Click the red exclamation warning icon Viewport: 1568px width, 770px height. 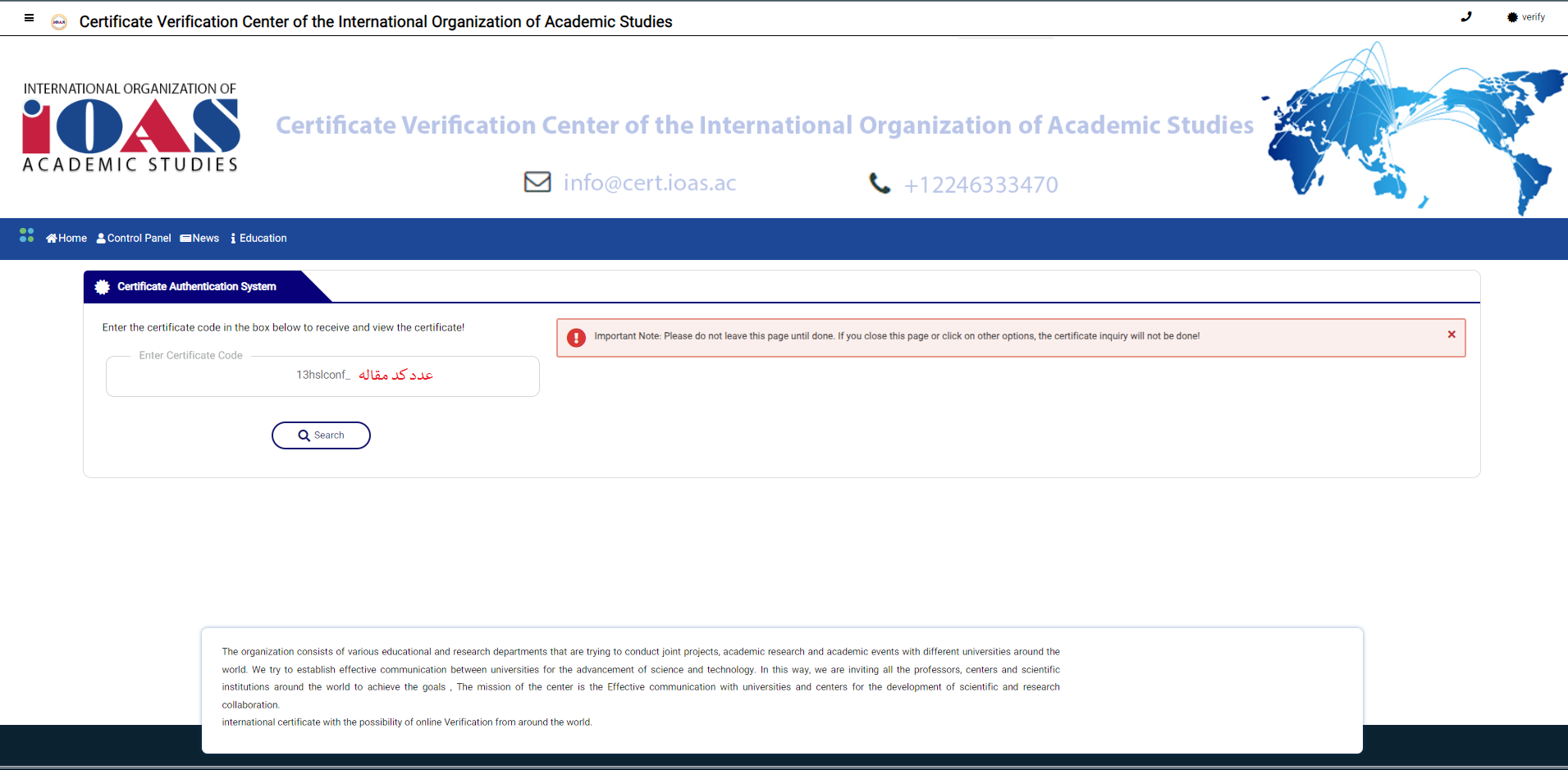[x=576, y=338]
